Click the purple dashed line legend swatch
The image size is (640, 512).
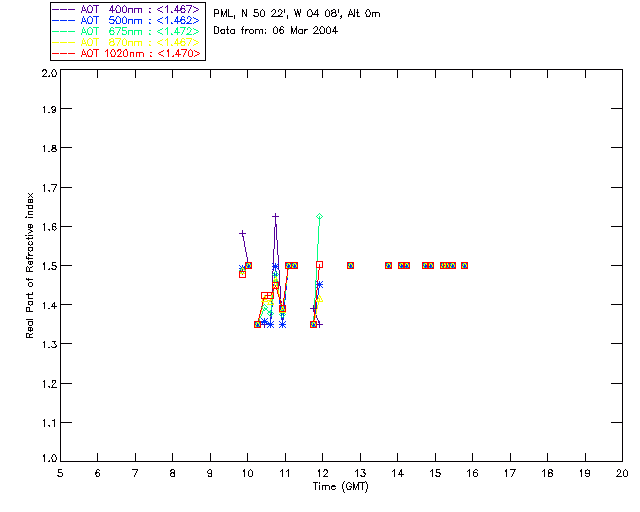[64, 9]
